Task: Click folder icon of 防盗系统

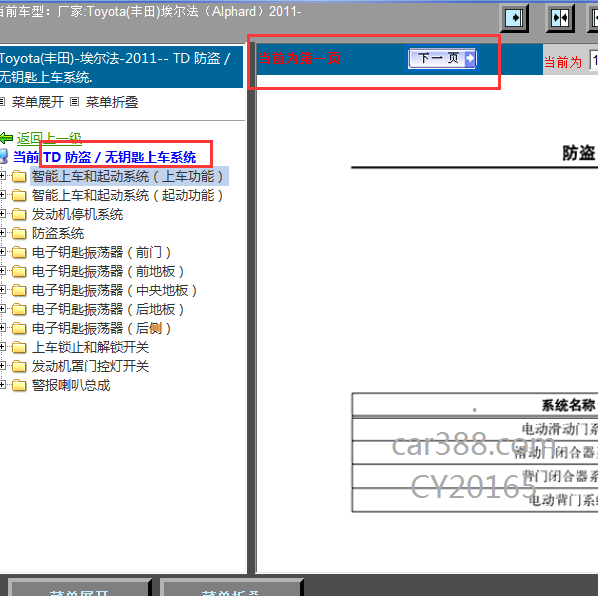Action: (19, 233)
